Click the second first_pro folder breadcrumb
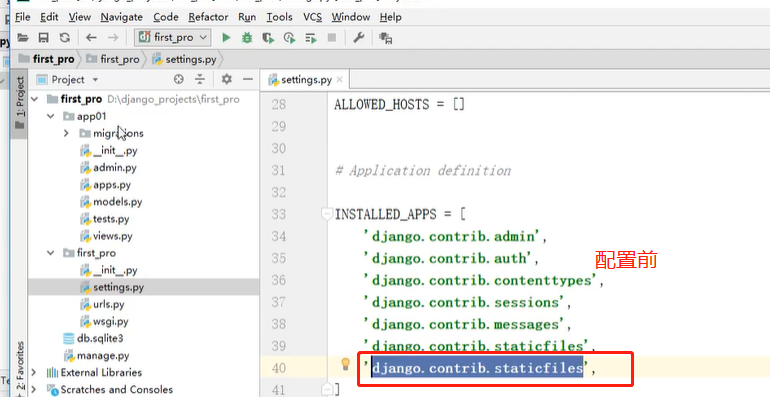This screenshot has height=397, width=770. tap(112, 59)
